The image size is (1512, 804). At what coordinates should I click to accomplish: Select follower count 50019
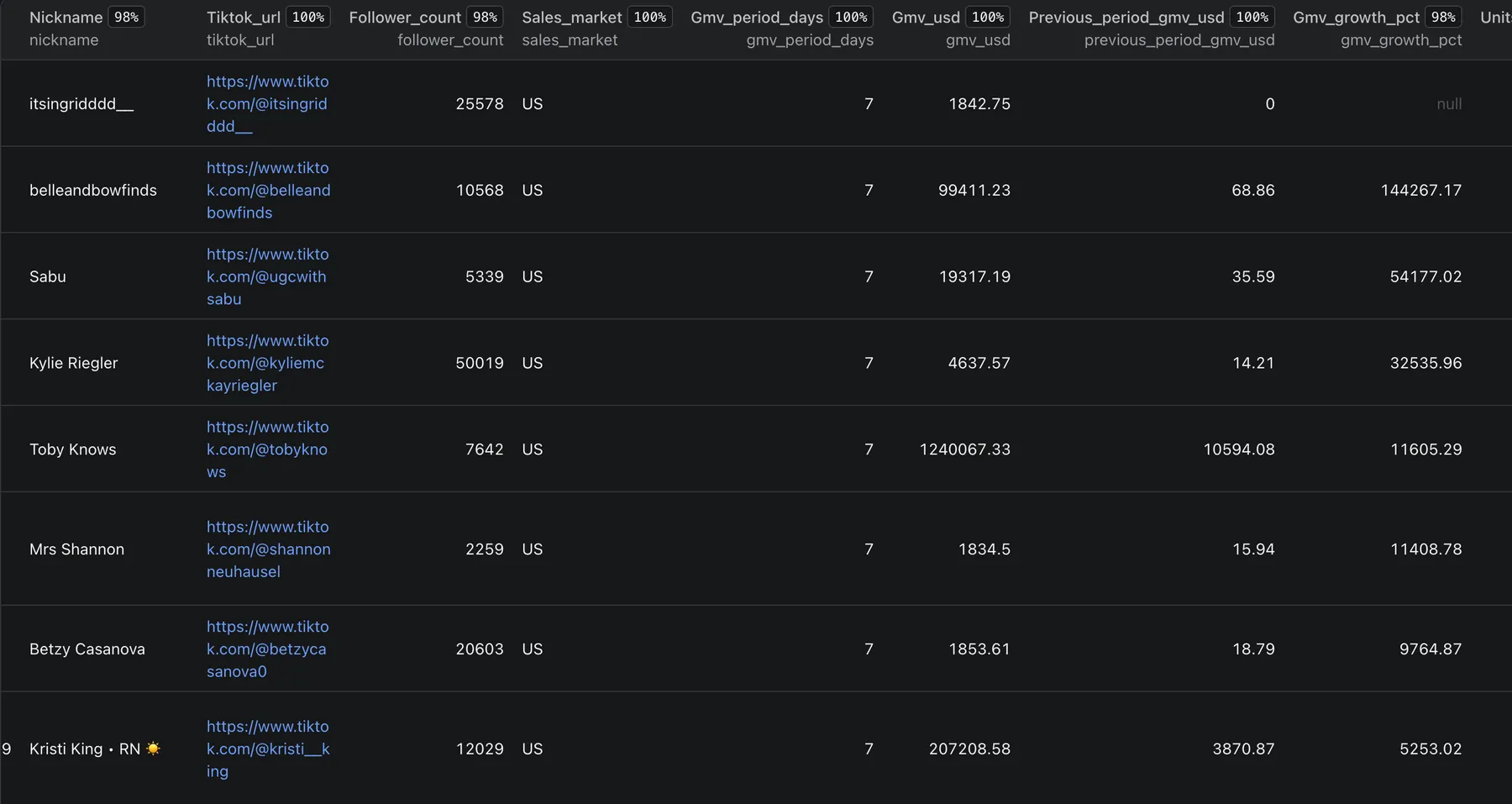point(480,364)
